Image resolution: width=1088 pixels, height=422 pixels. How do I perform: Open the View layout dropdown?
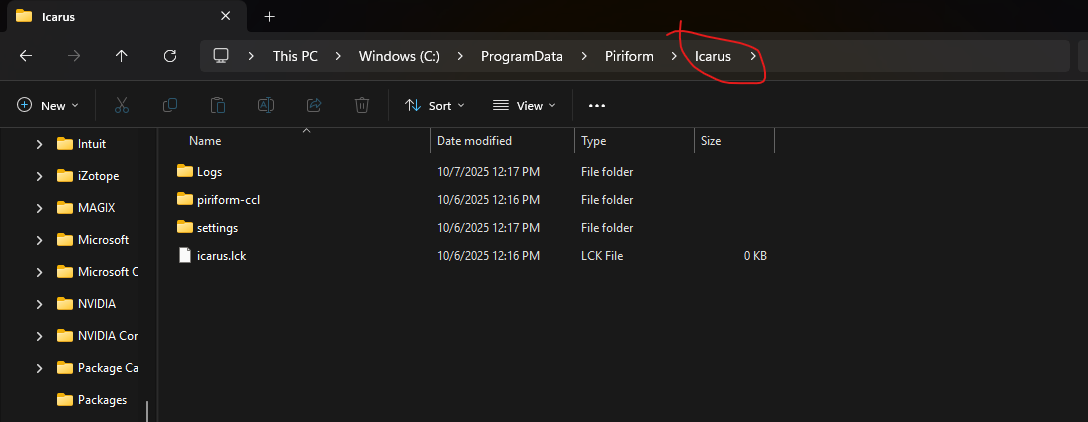coord(524,105)
